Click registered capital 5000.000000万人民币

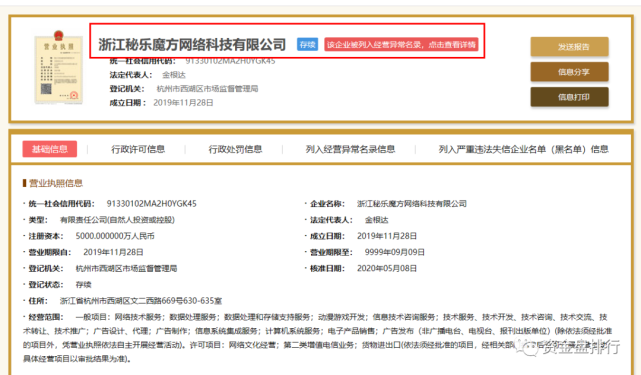point(115,236)
